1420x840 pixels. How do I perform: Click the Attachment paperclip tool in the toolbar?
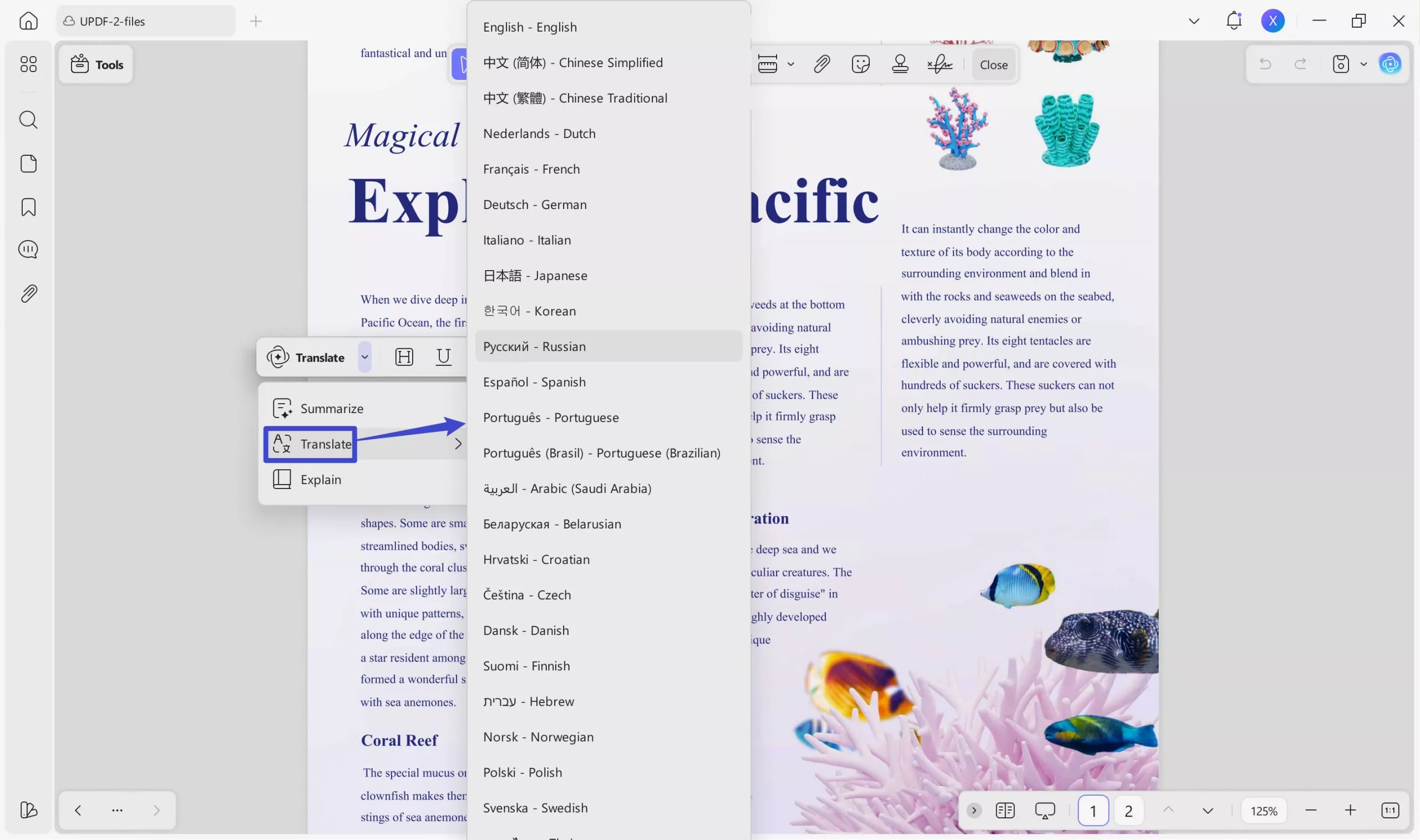(821, 64)
